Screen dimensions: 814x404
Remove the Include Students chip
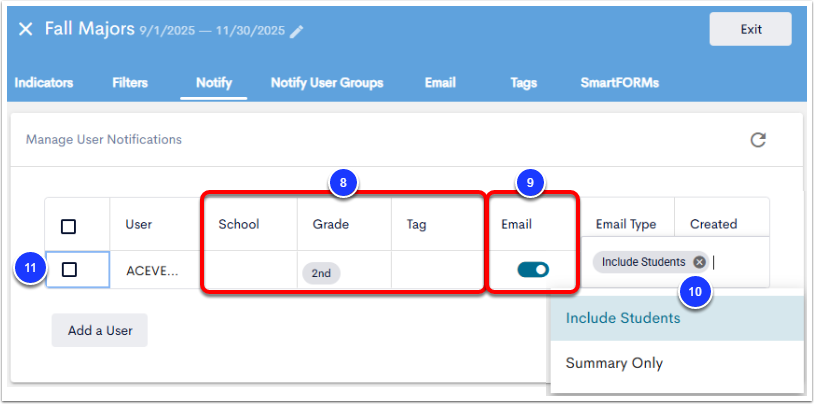pyautogui.click(x=699, y=262)
